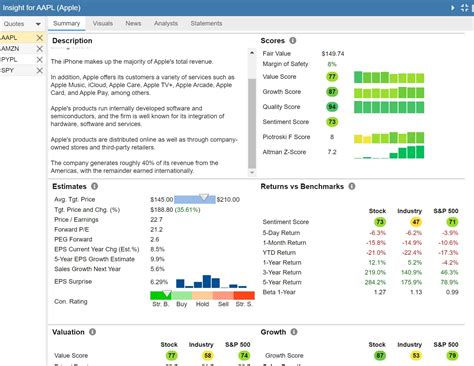Open the News tab

coord(133,23)
